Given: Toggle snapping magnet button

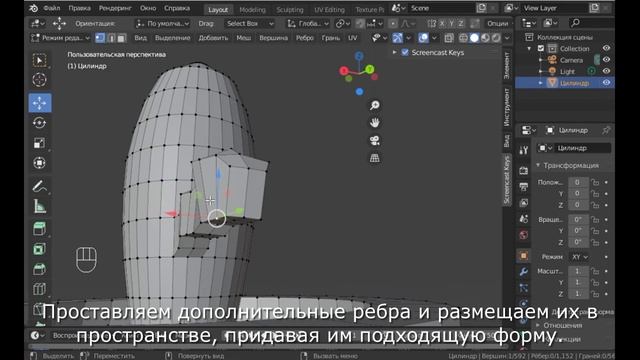Looking at the screenshot, I should (360, 24).
